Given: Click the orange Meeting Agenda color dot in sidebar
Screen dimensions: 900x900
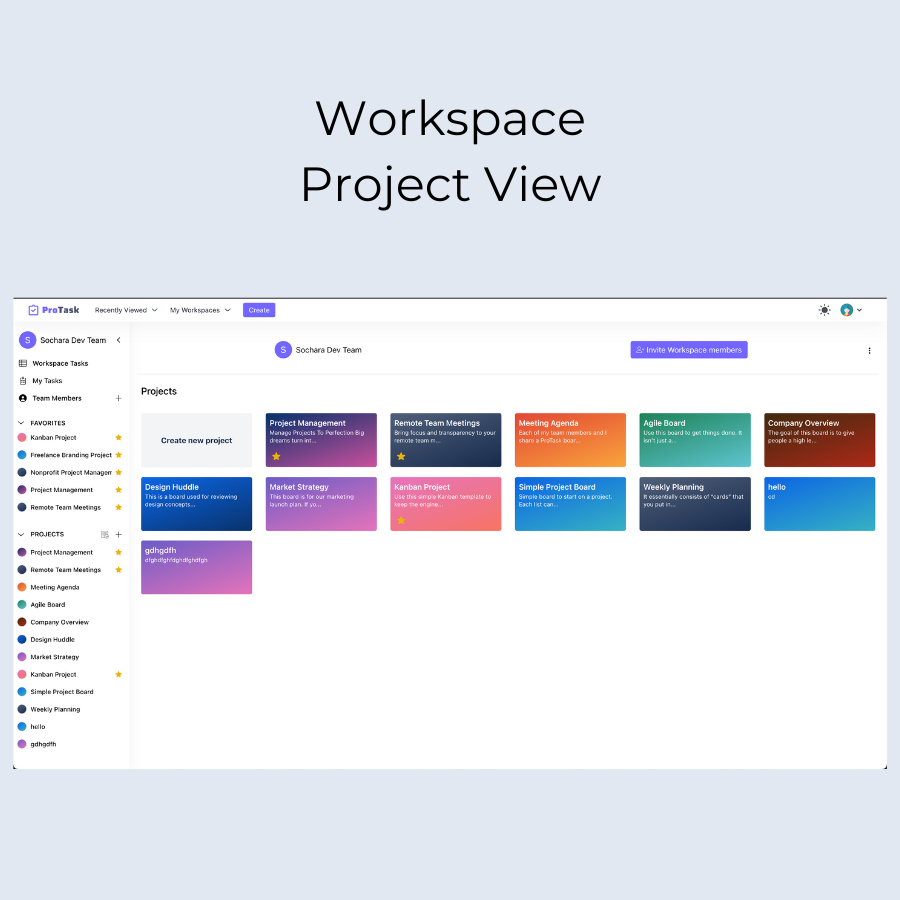Looking at the screenshot, I should point(22,587).
